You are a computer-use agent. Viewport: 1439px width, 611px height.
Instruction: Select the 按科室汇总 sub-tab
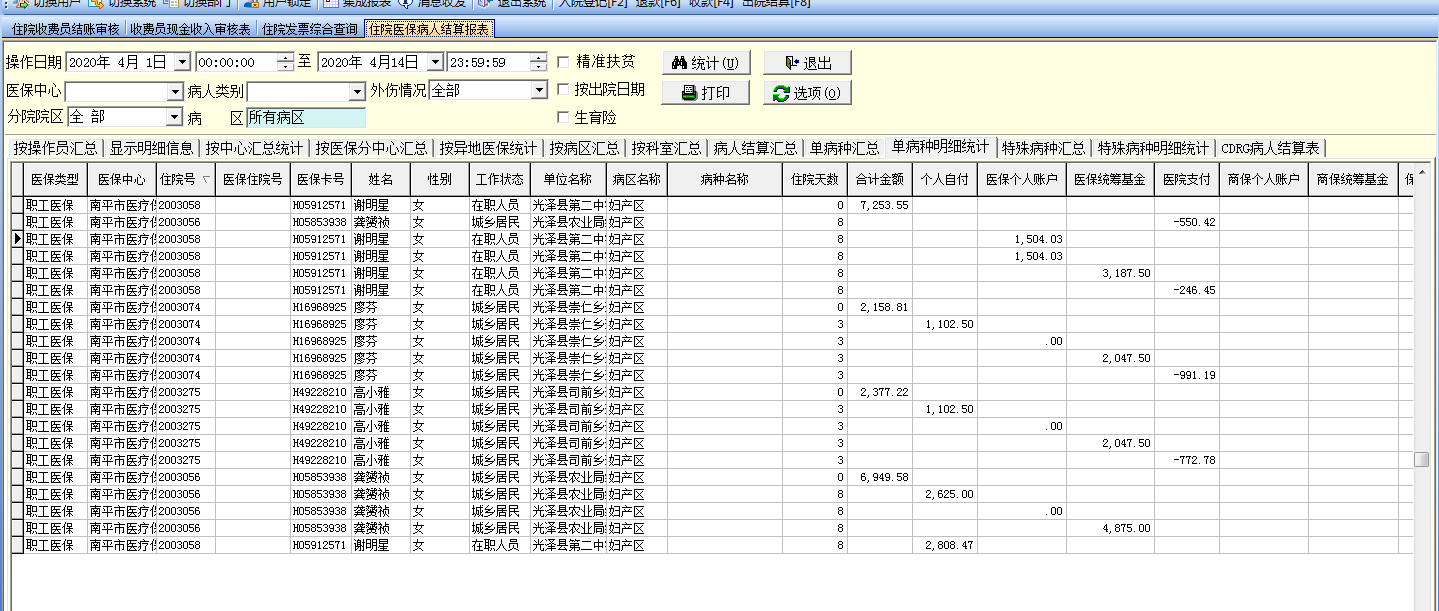point(666,148)
